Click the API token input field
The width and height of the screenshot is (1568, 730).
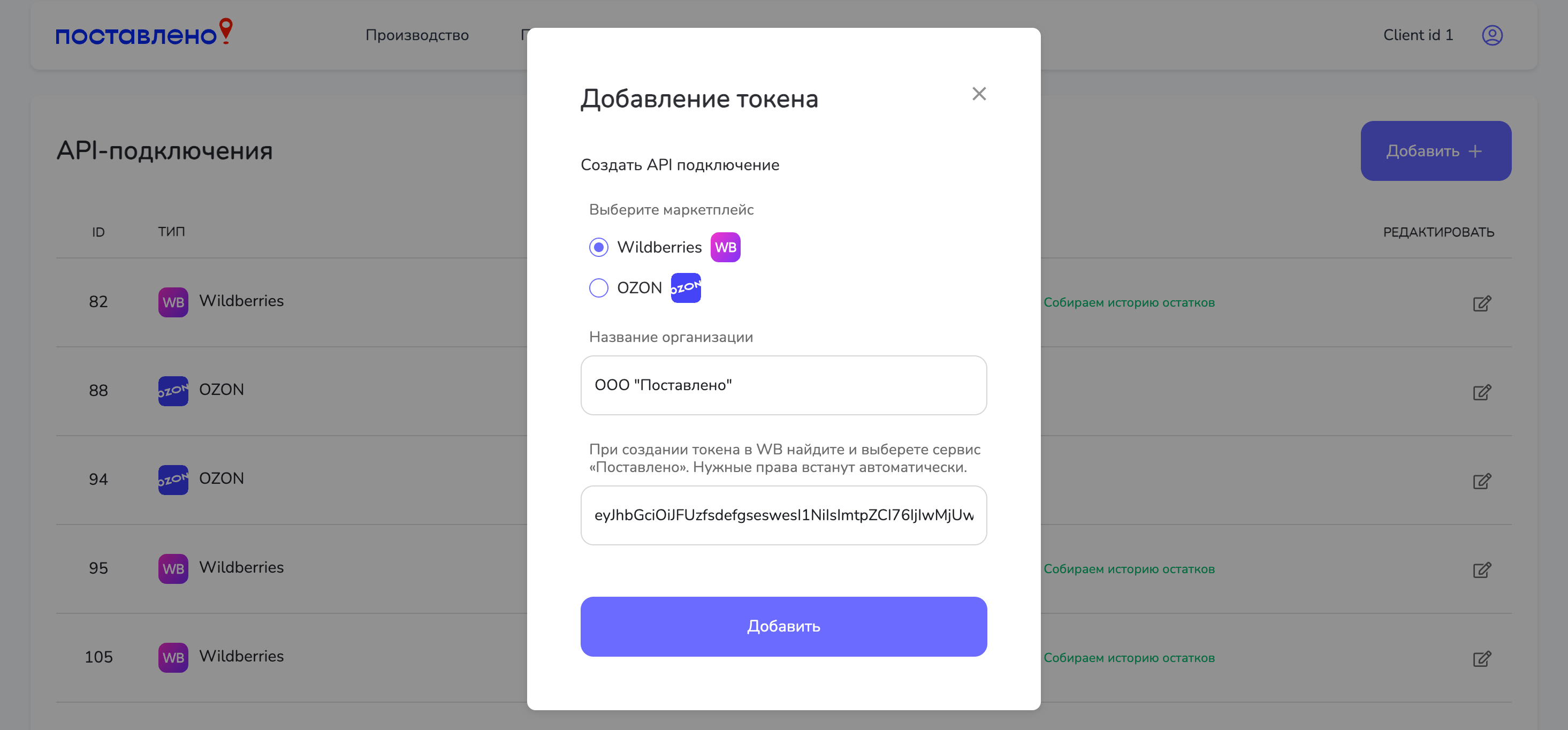[783, 515]
